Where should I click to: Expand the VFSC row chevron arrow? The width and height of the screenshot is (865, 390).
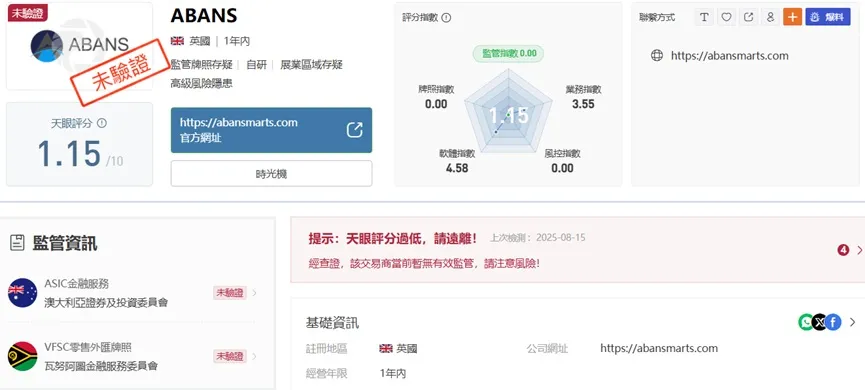click(254, 356)
